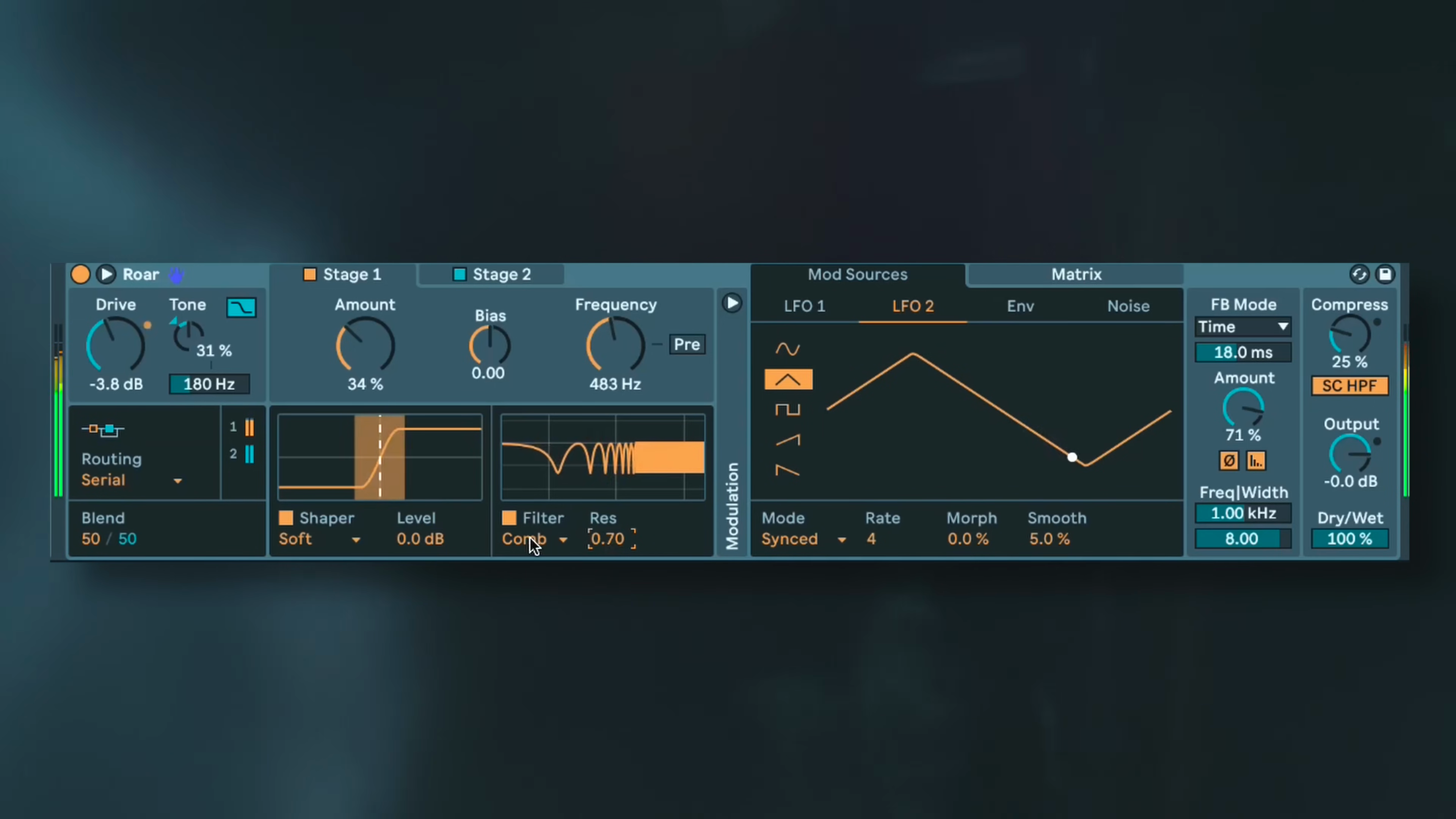
Task: Select the ramp down sawtooth waveform
Action: 788,470
